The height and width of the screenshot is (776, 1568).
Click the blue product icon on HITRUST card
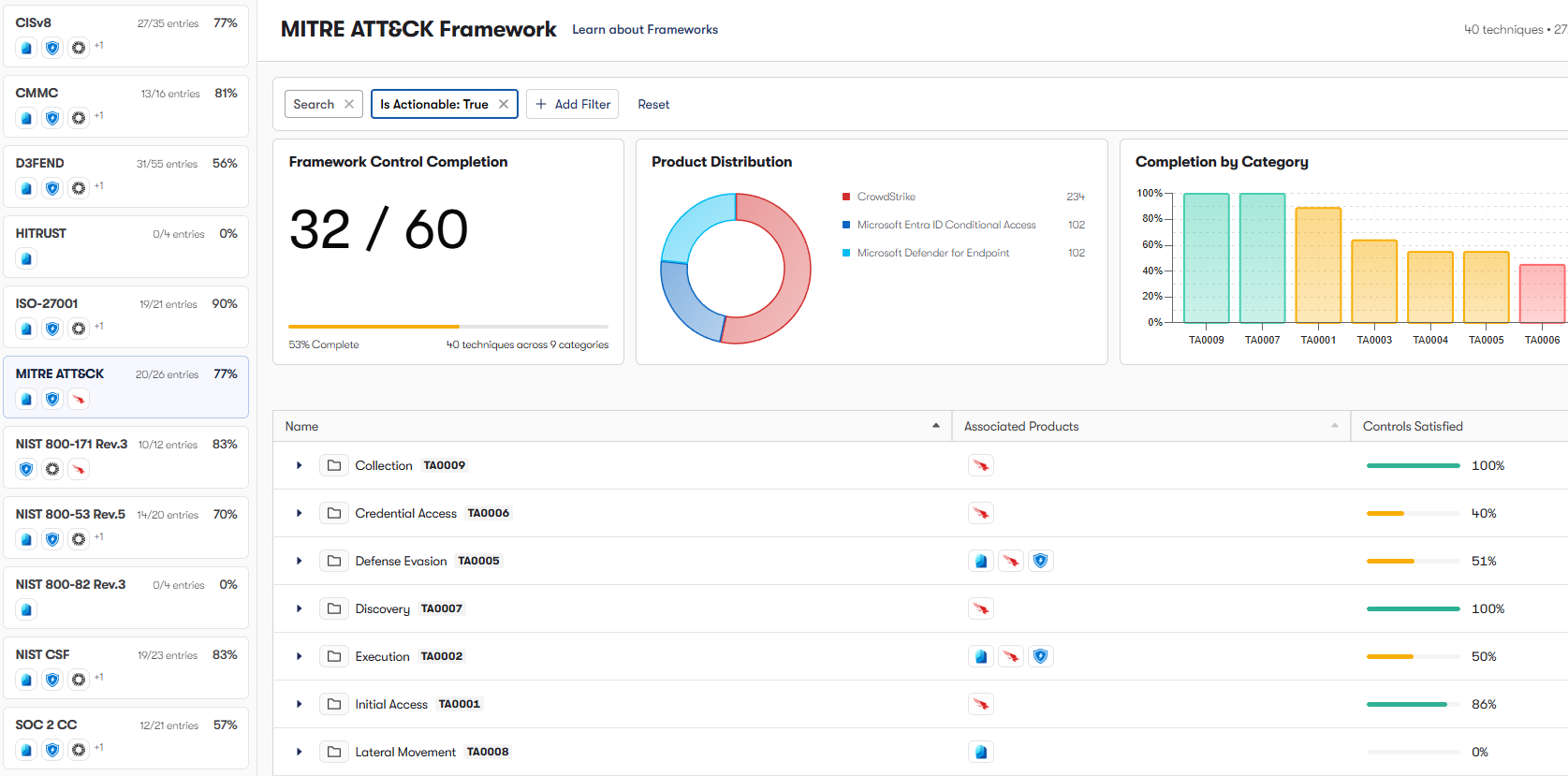coord(26,258)
